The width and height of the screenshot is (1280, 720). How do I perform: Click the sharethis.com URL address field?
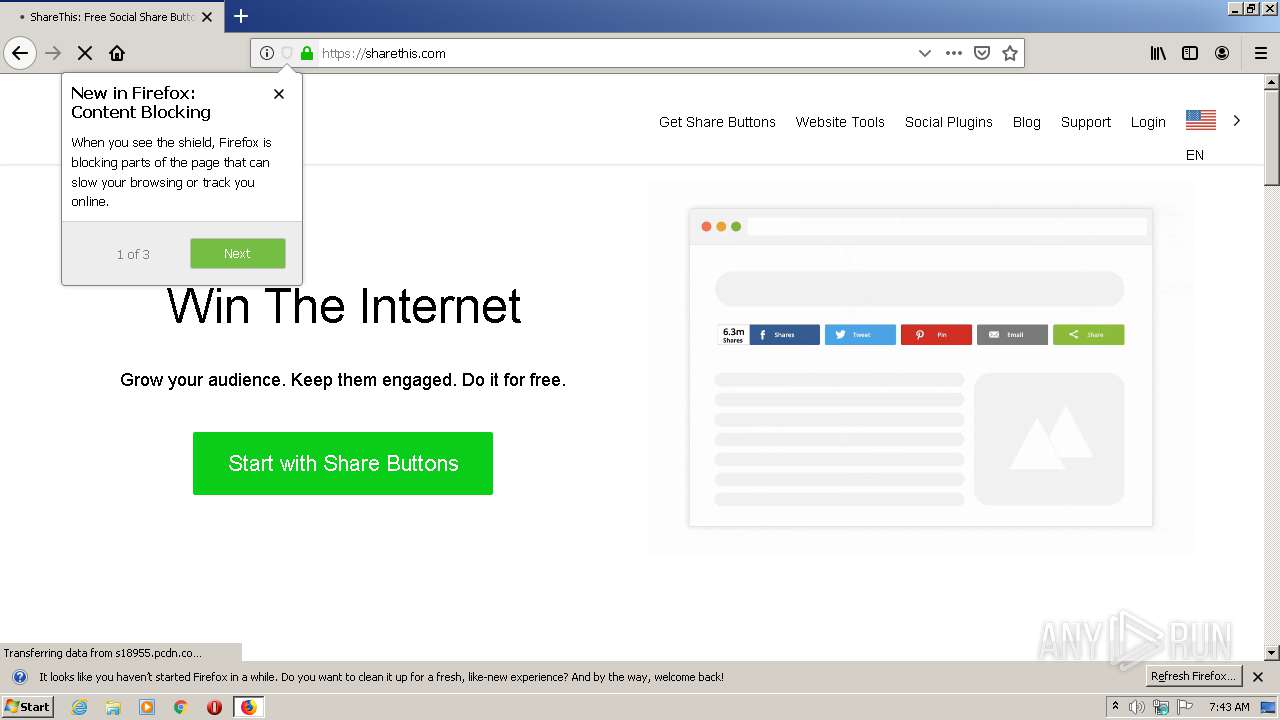click(x=615, y=53)
